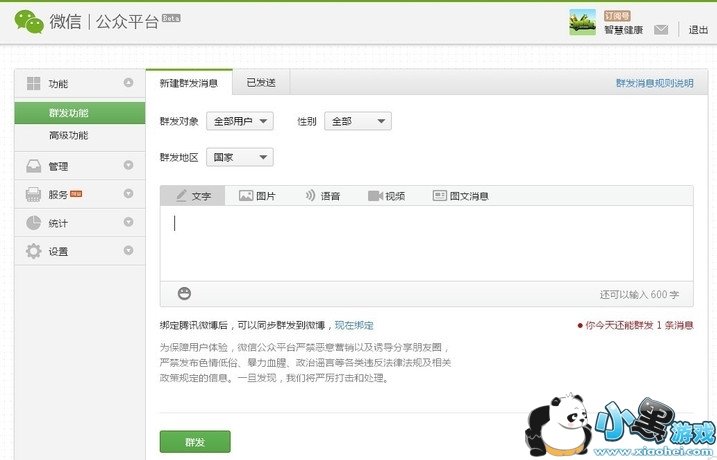Click the 智慧健康 account name
Viewport: 717px width, 460px height.
pyautogui.click(x=624, y=30)
